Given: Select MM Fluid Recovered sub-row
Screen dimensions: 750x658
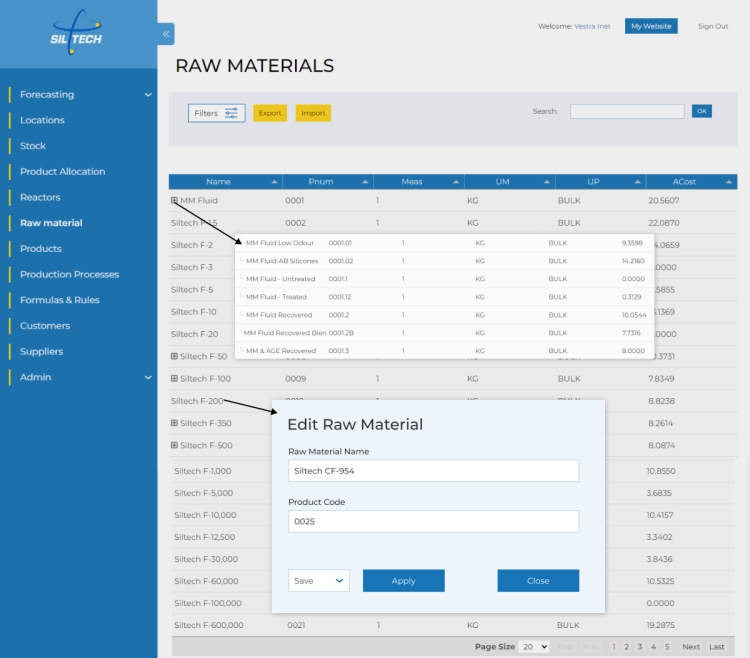Looking at the screenshot, I should 444,315.
